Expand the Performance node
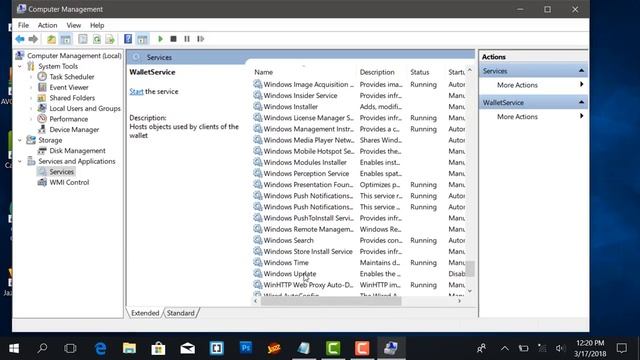Screen dimensions: 640x360 tap(31, 119)
